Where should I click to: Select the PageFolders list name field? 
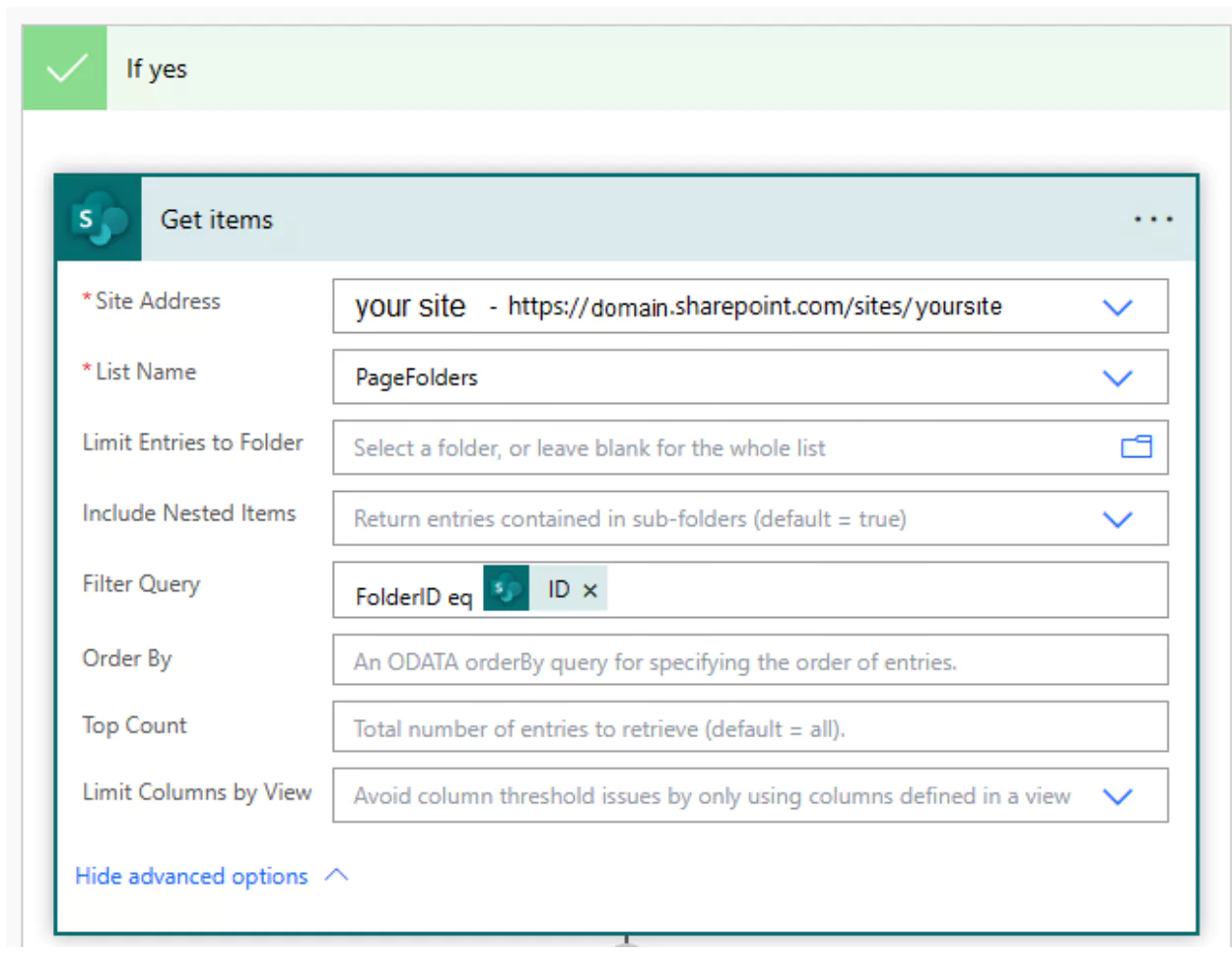pos(750,376)
